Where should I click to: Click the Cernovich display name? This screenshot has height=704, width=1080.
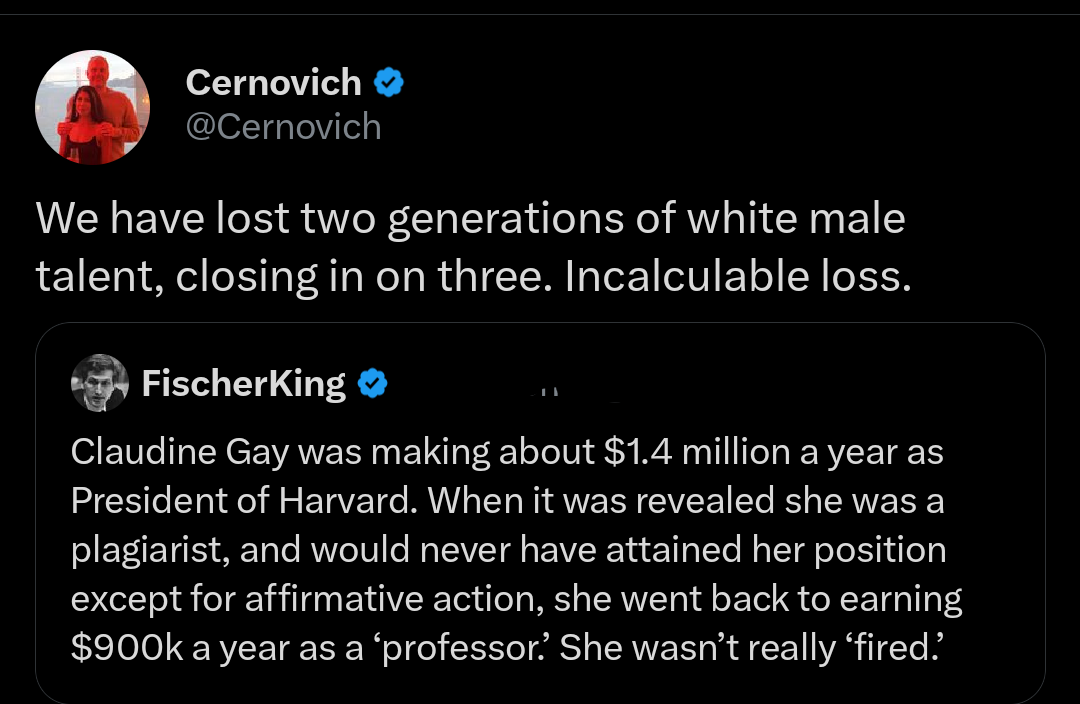(273, 83)
